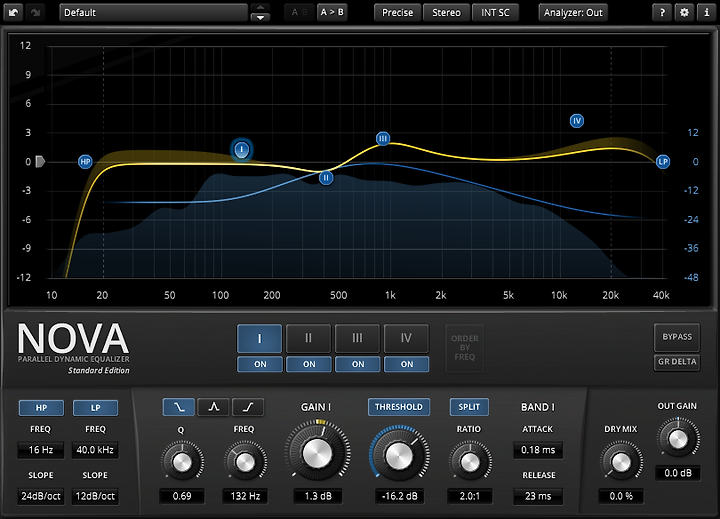
Task: Select band IV node on the graph
Action: tap(577, 121)
